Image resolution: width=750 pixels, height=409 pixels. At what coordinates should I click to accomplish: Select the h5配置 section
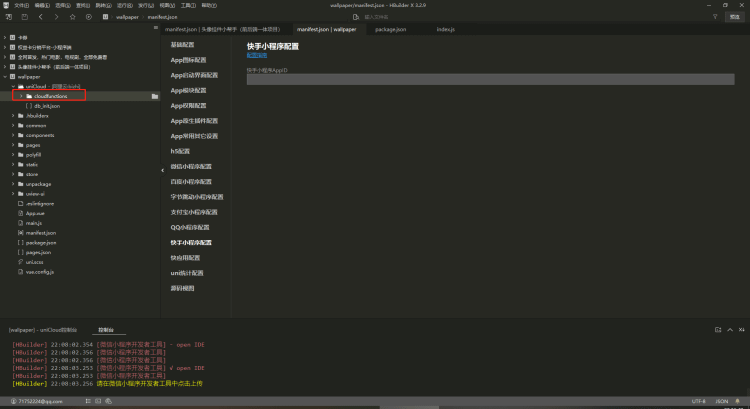[180, 151]
